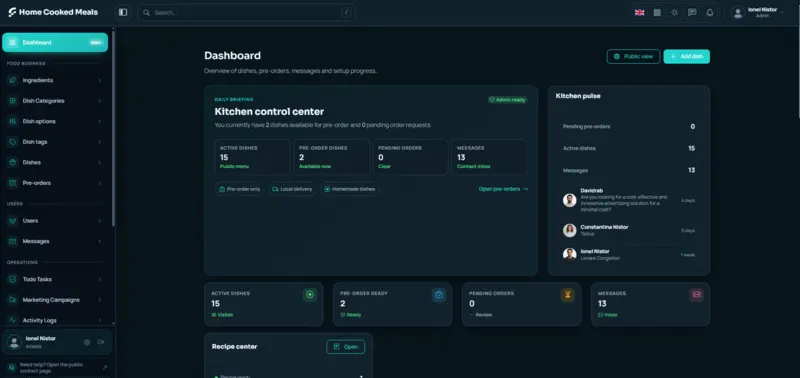Select Dashboard in the sidebar
This screenshot has width=800, height=378.
[55, 42]
